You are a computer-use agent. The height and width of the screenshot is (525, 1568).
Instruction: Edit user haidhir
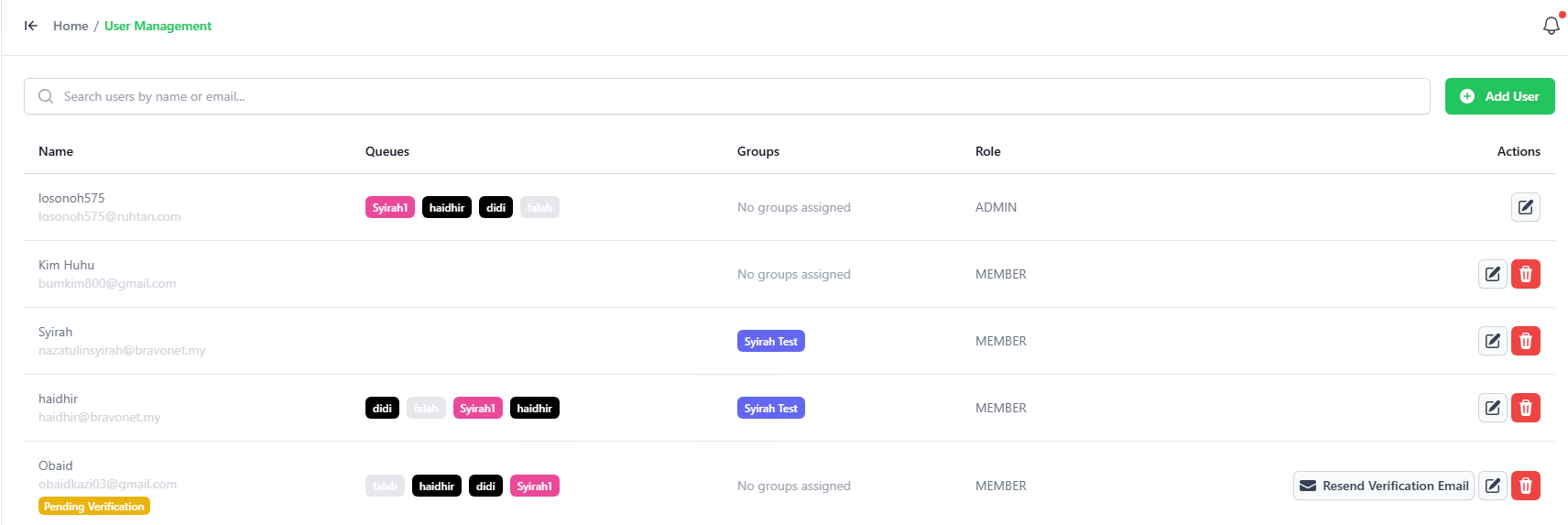1493,408
